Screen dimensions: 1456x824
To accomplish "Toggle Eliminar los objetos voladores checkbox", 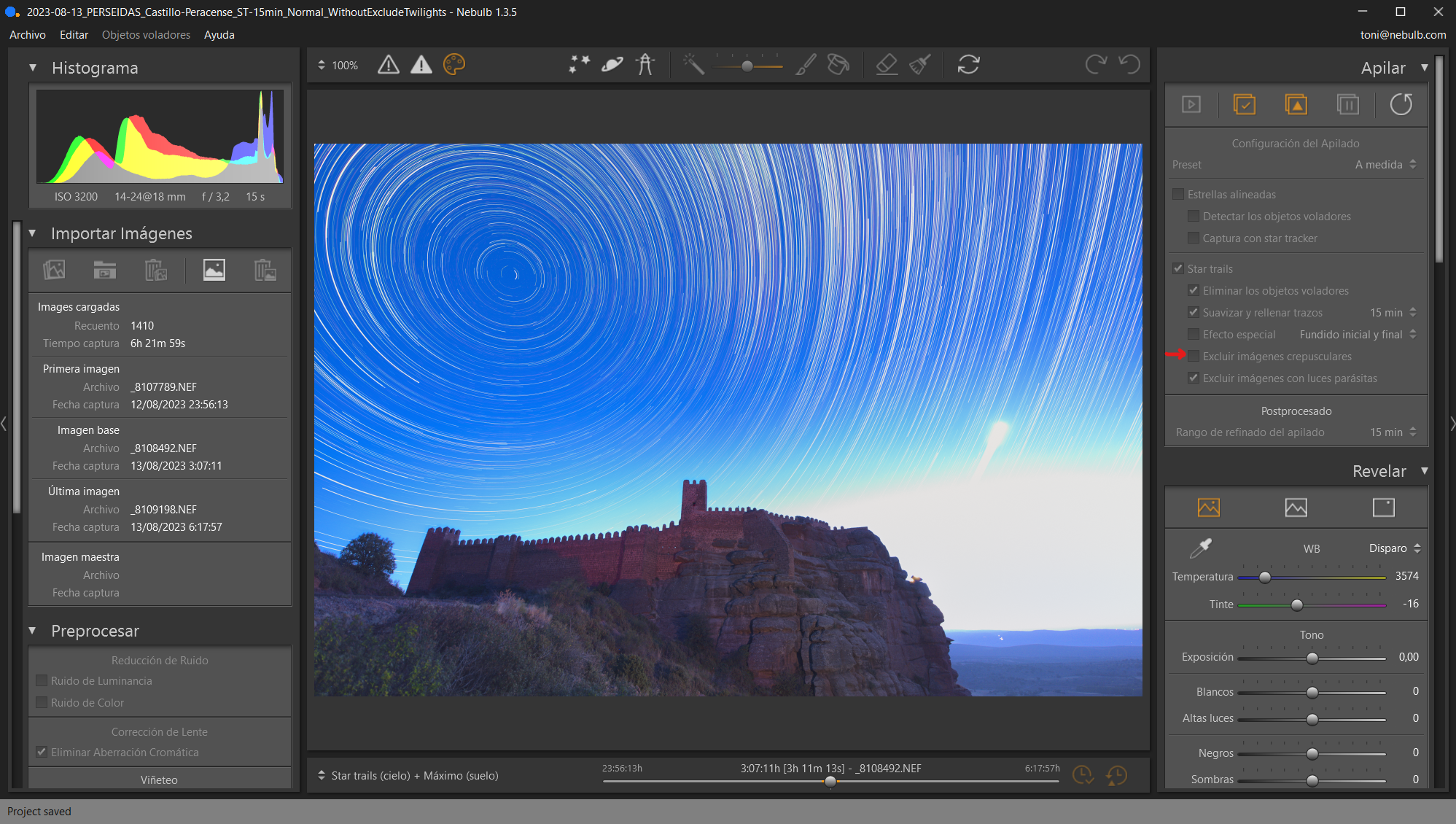I will (x=1194, y=290).
